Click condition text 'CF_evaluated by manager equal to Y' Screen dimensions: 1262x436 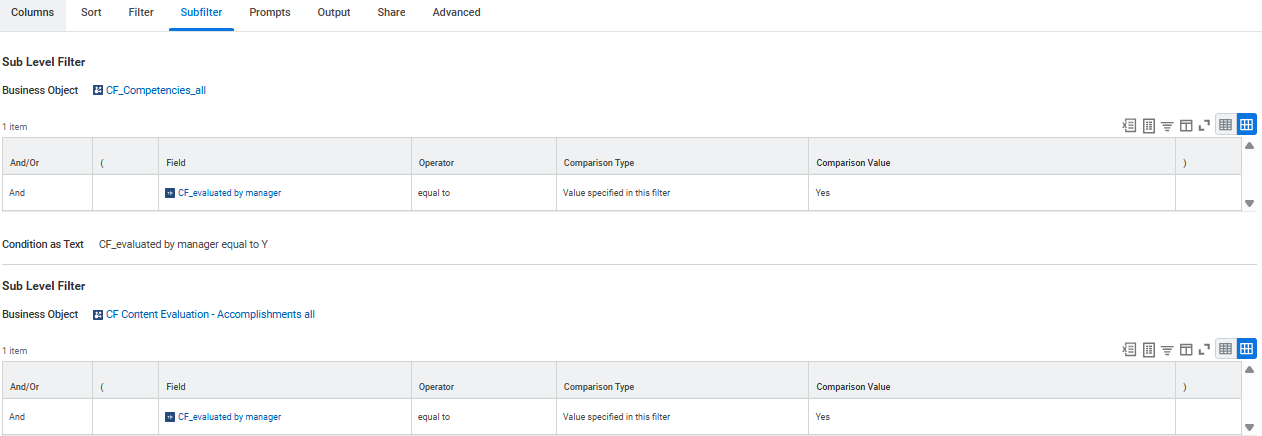click(183, 244)
